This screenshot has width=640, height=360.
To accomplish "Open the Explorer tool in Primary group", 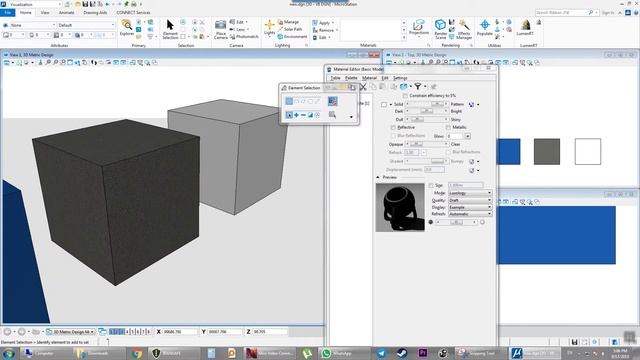I will pyautogui.click(x=127, y=28).
